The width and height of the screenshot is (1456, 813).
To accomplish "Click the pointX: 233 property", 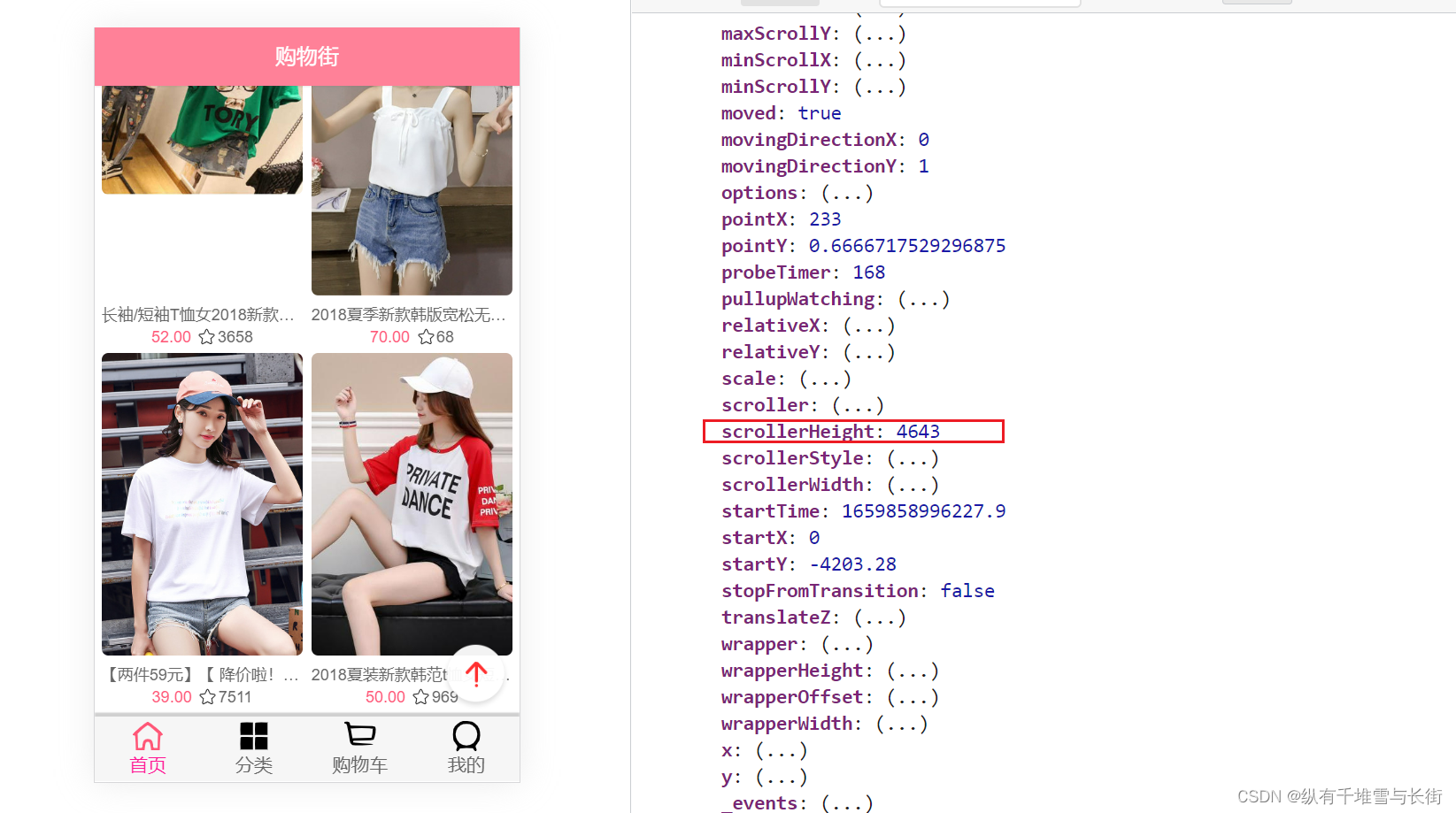I will click(x=781, y=219).
